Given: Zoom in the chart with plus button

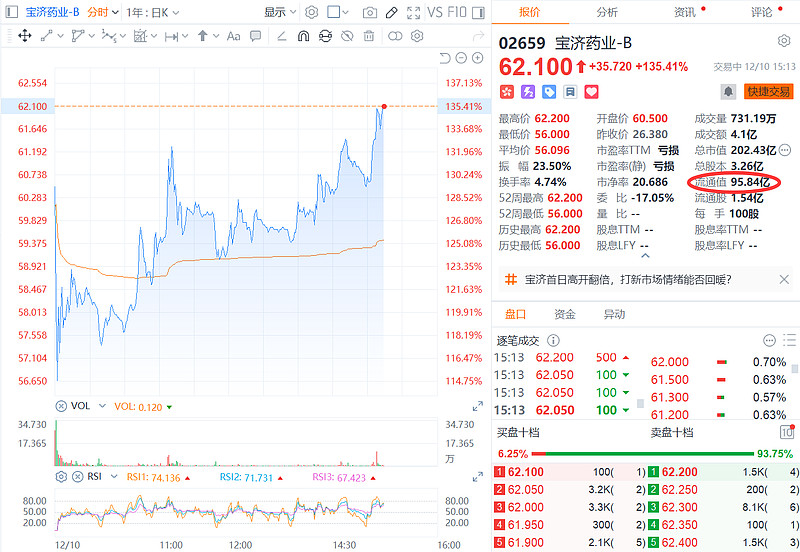Looking at the screenshot, I should pyautogui.click(x=478, y=58).
